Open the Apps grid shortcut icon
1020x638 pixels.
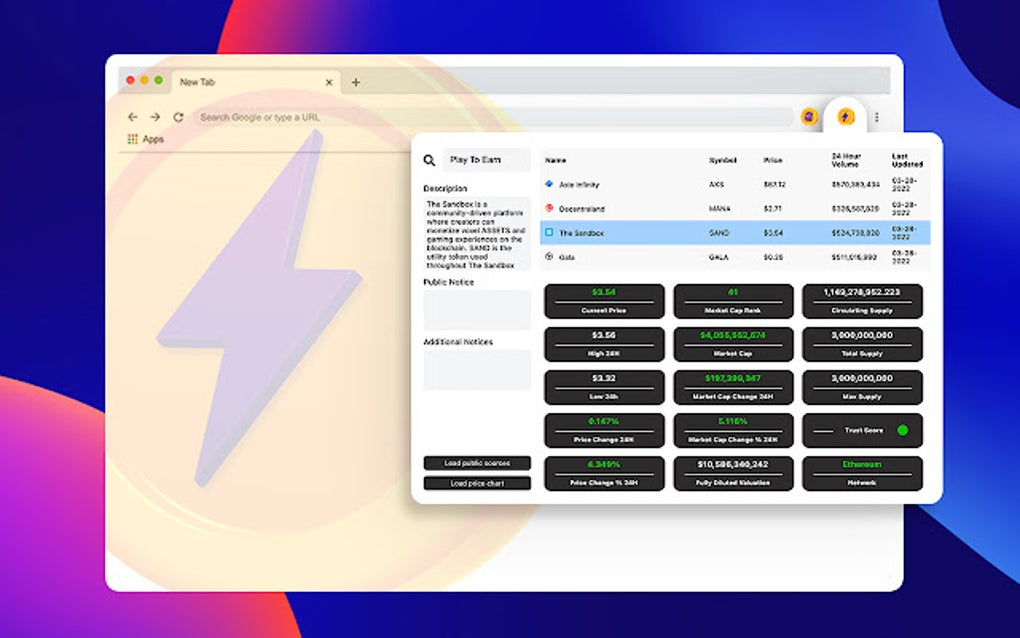(x=132, y=139)
